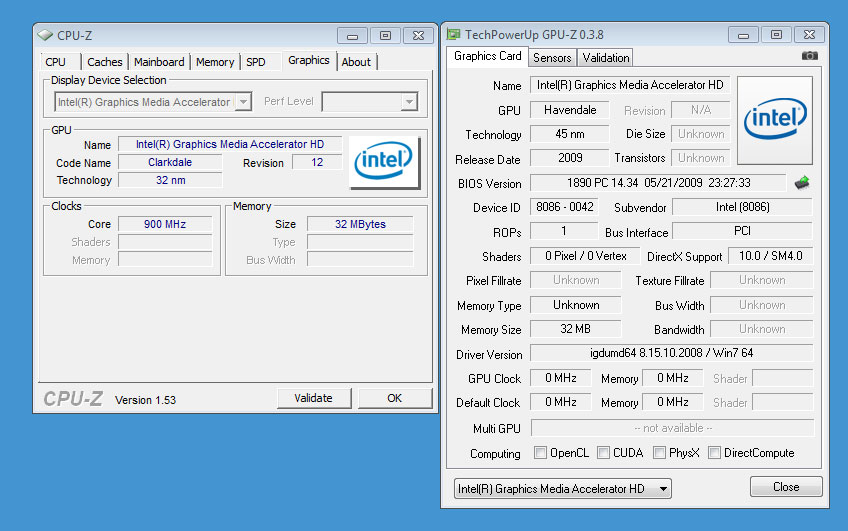Click the GPU Clock field showing 0 MHz

click(561, 378)
